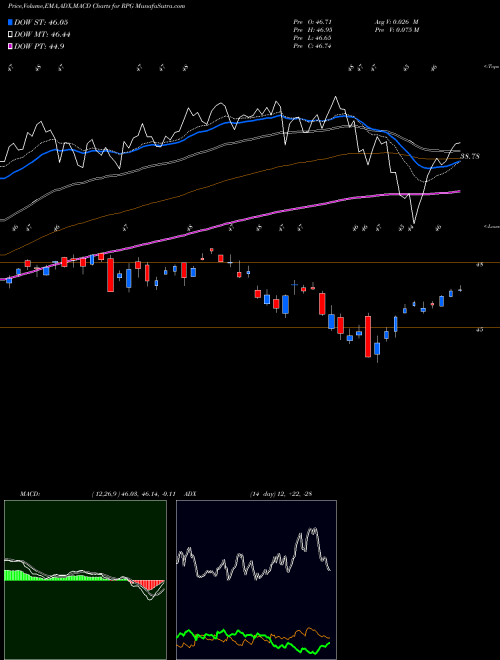This screenshot has width=500, height=660.
Task: Select the 'DOW PT: 44.9' legend text
Action: (x=39, y=46)
